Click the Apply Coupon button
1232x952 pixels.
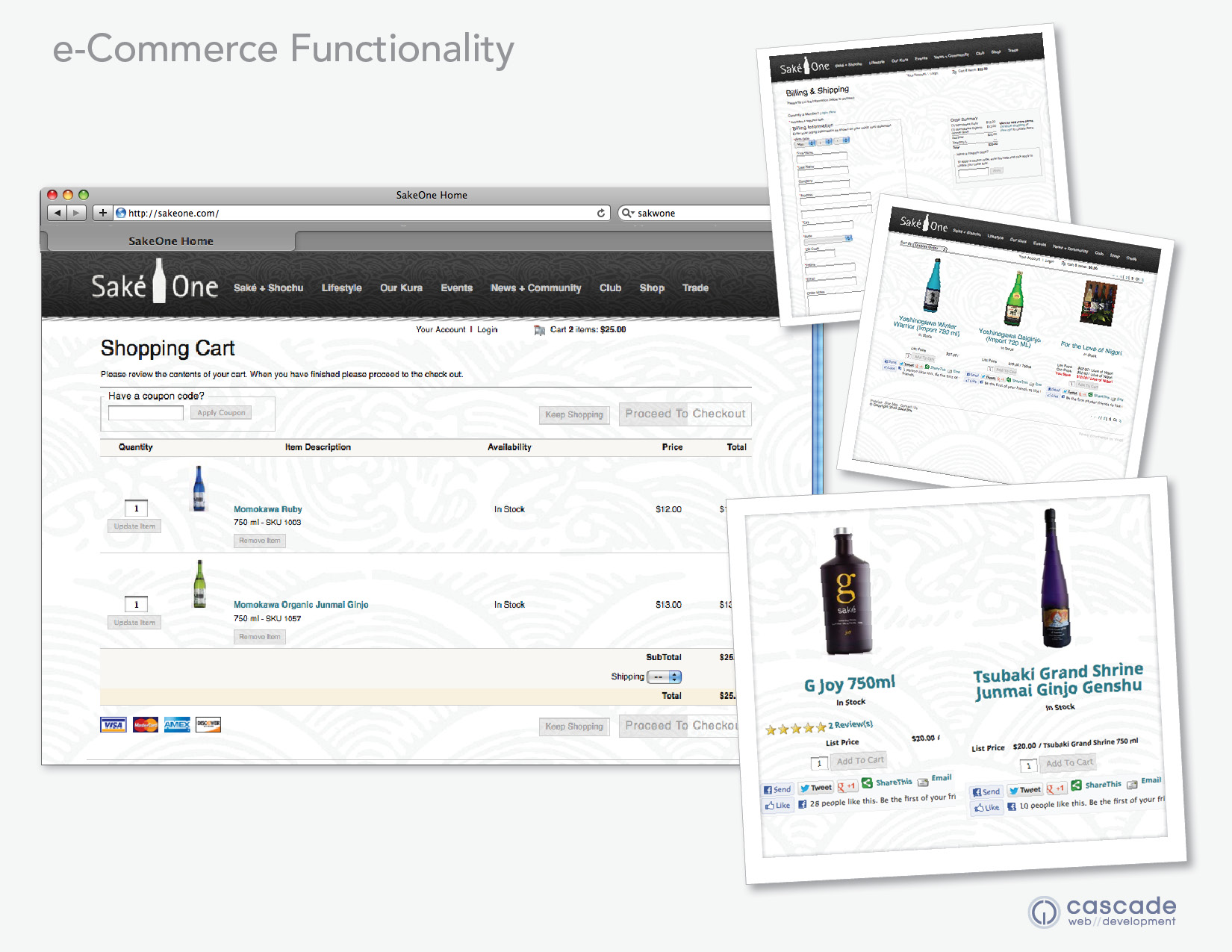pos(221,413)
